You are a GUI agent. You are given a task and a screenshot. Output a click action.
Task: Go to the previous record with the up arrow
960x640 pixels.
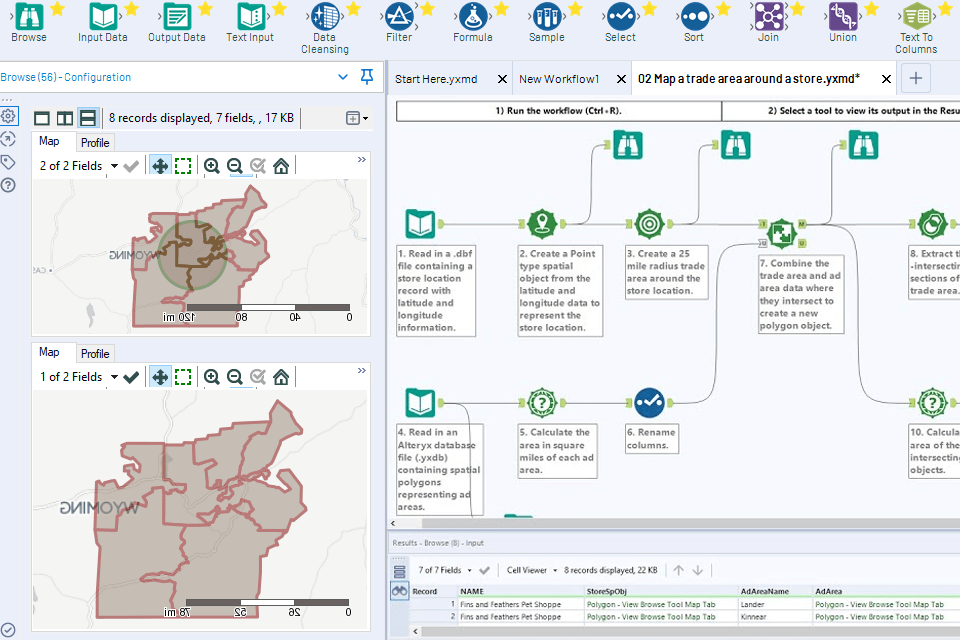pos(678,570)
